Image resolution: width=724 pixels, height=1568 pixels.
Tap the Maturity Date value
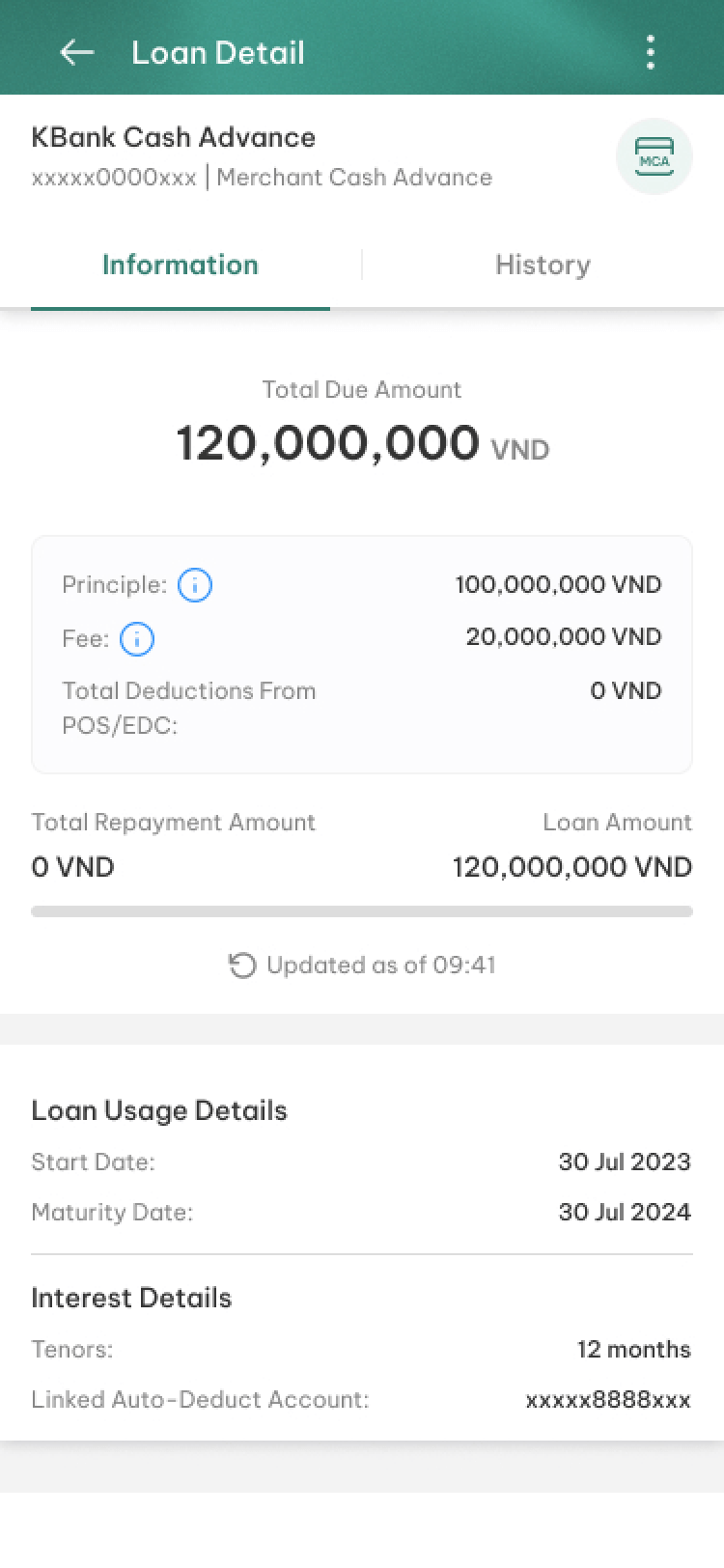[x=625, y=1213]
